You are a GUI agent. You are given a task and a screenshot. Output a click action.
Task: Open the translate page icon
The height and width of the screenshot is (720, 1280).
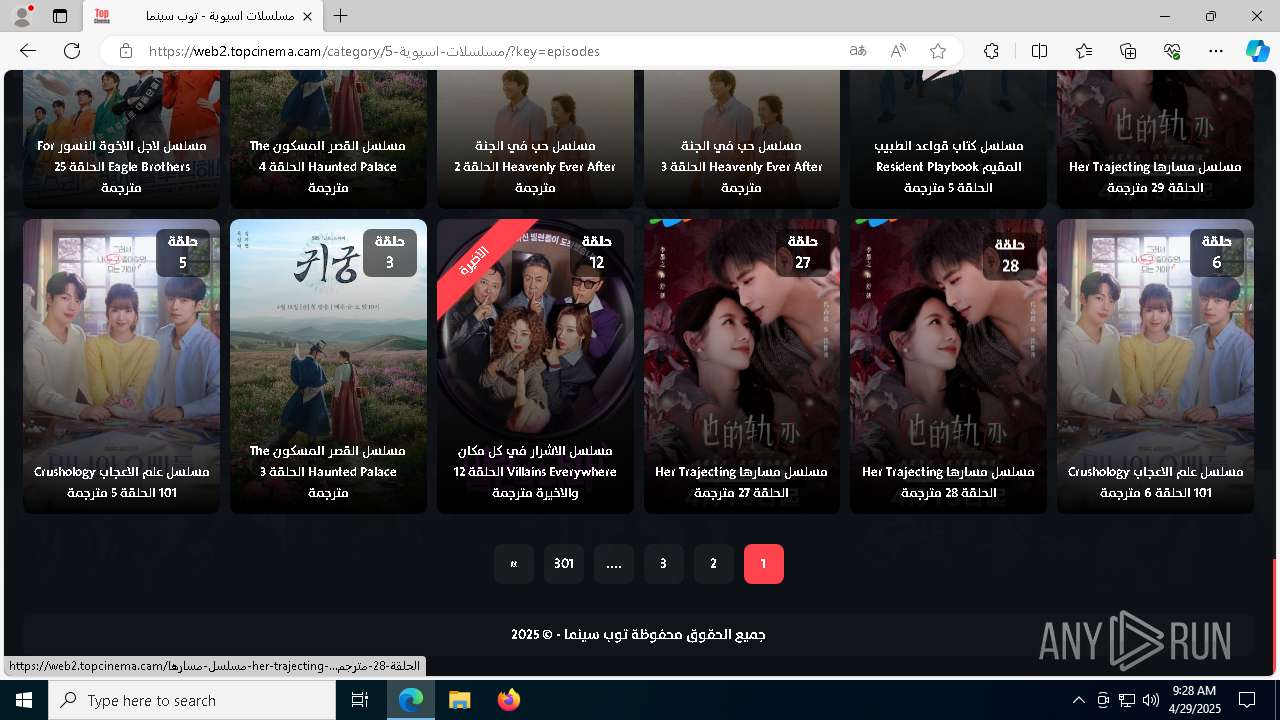point(858,51)
